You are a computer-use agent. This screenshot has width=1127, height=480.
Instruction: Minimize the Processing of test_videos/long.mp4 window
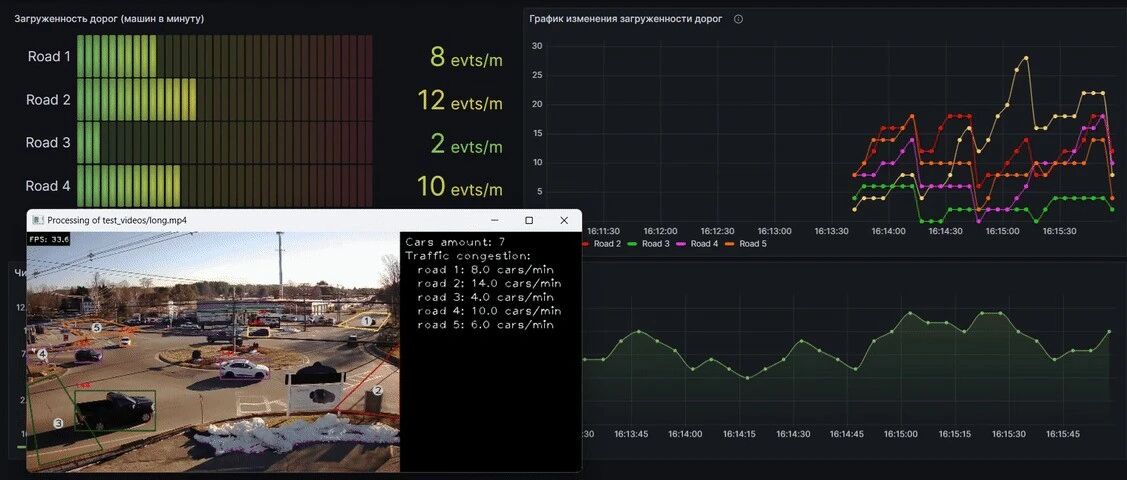pyautogui.click(x=494, y=221)
